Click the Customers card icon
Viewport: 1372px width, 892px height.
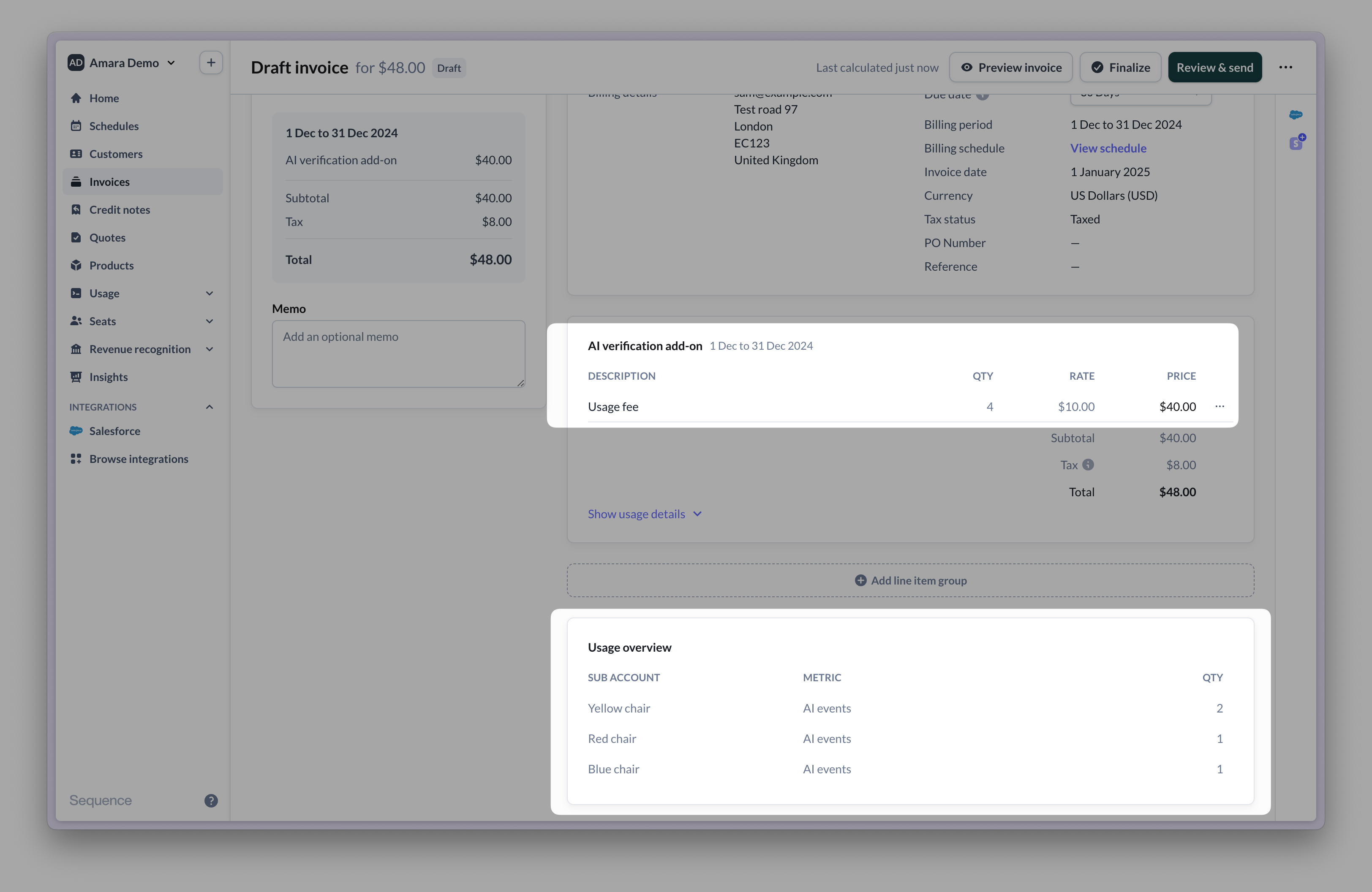click(76, 153)
